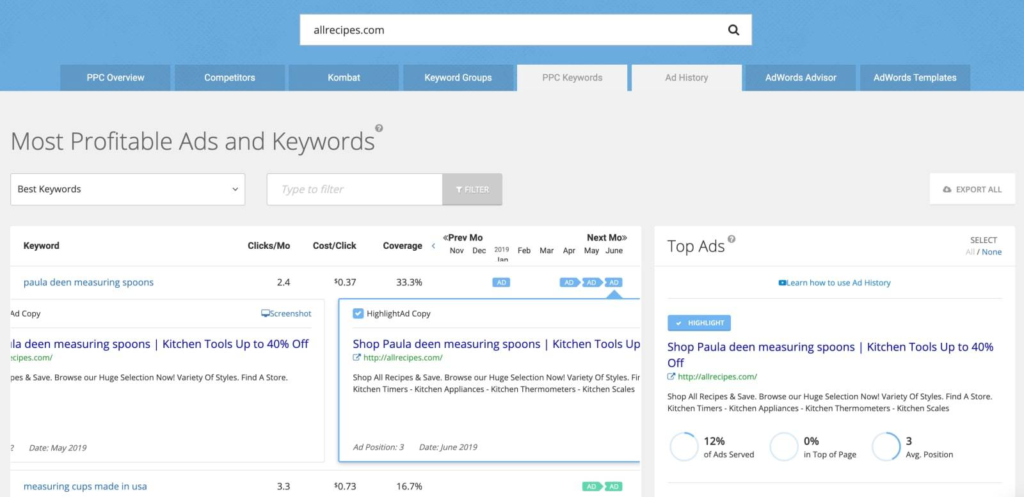Screen dimensions: 1024x497
Task: Click AD badge under 2019 Jan column
Action: [501, 283]
